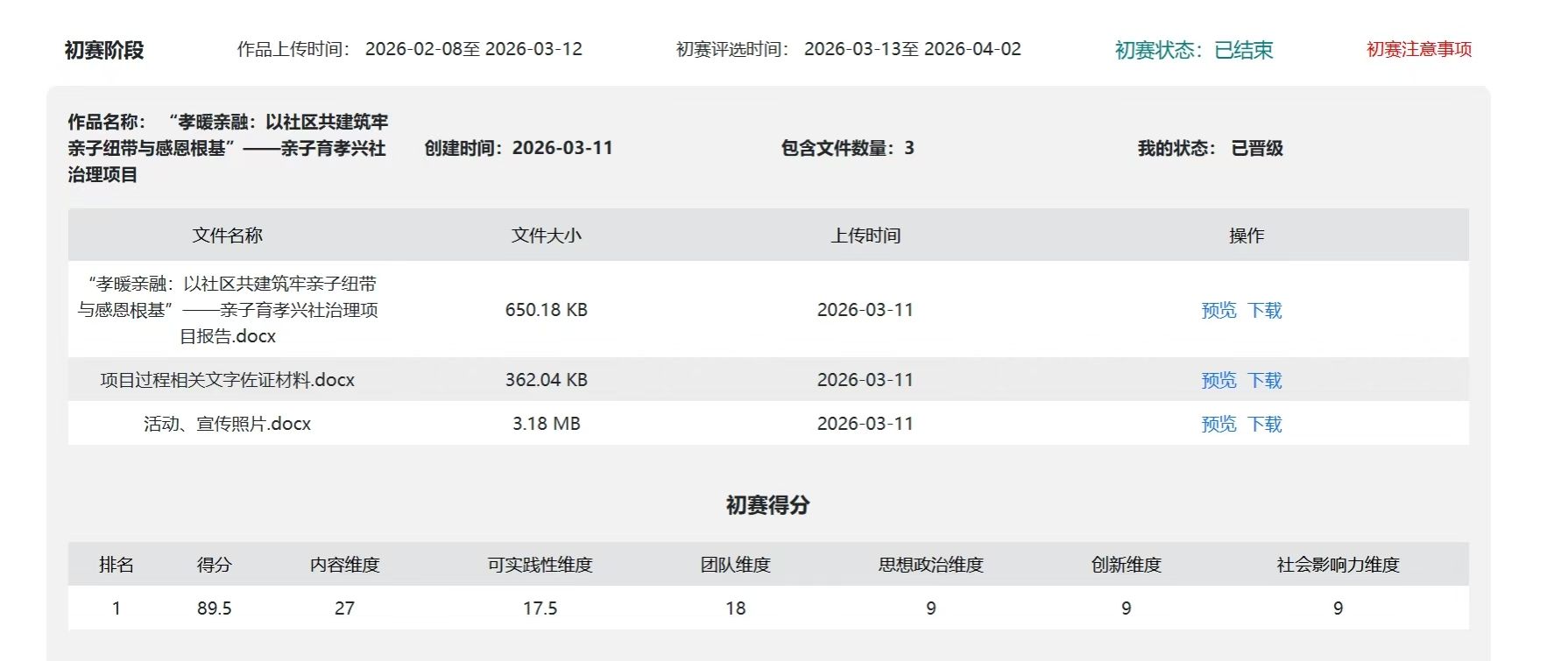This screenshot has height=661, width=1568.
Task: Click the 排名 column header
Action: click(117, 565)
